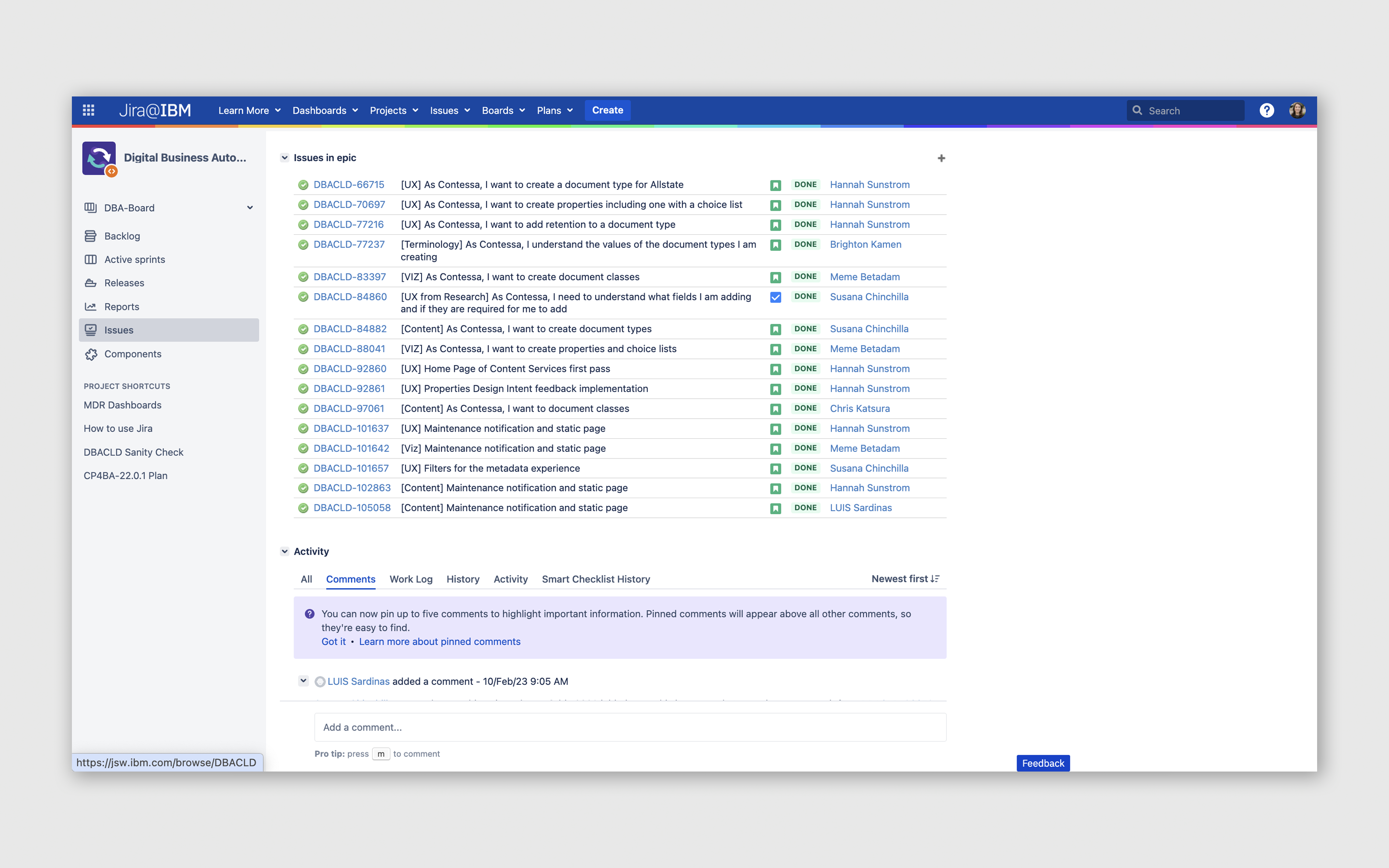Open issue DBACLD-102863

coord(352,488)
